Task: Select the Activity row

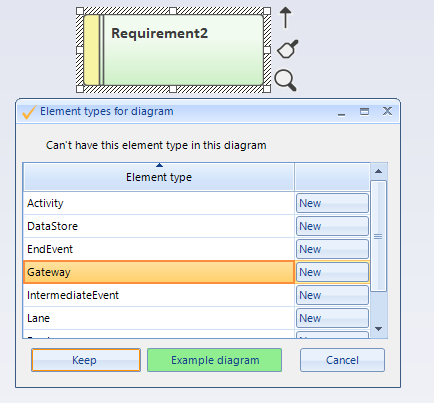Action: click(x=159, y=203)
